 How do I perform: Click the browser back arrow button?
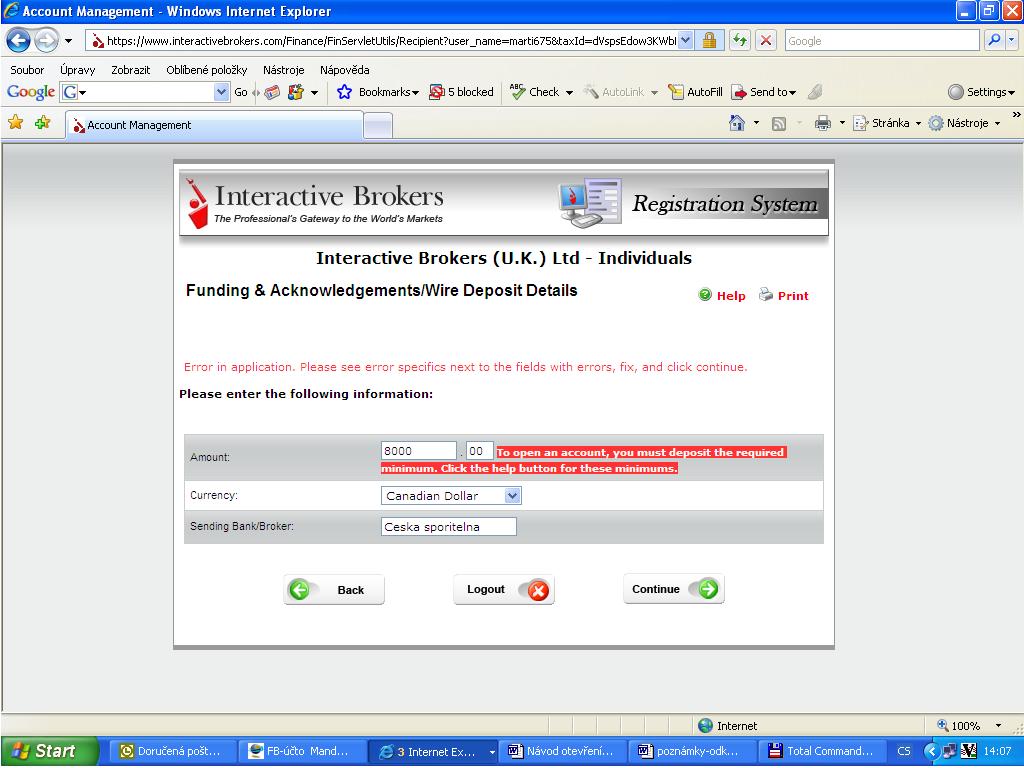(x=18, y=40)
